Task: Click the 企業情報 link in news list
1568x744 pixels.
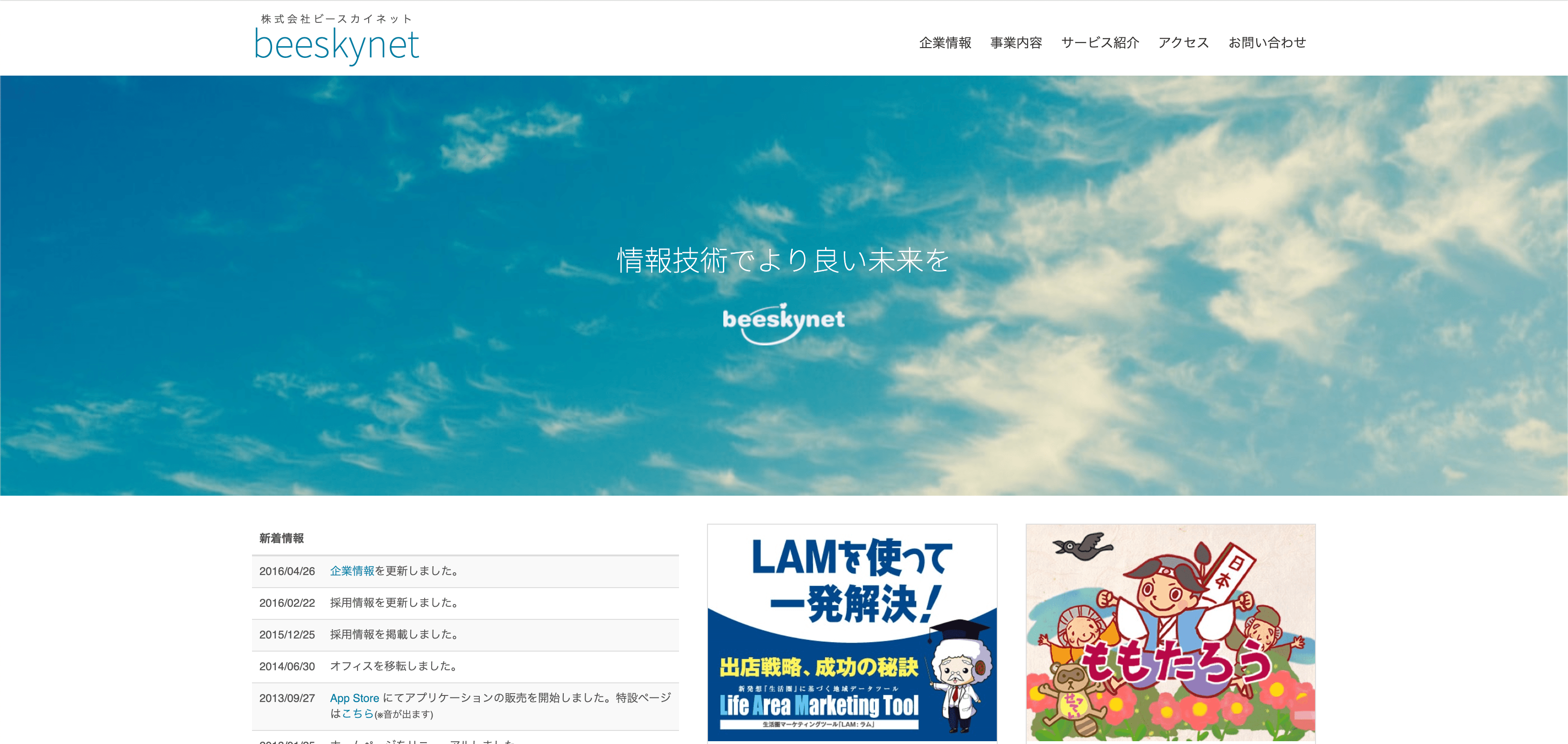Action: 352,571
